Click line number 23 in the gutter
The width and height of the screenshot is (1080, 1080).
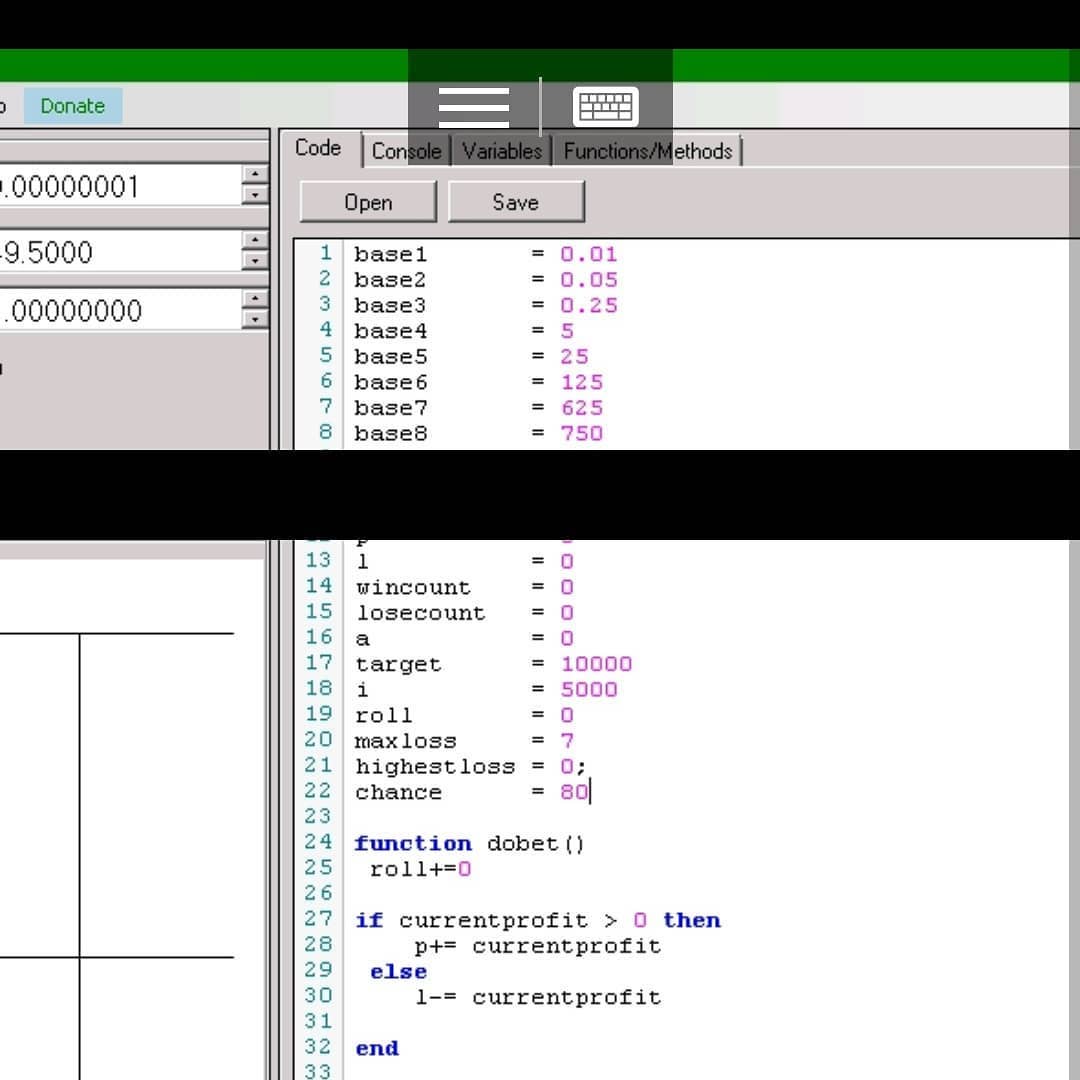point(318,816)
